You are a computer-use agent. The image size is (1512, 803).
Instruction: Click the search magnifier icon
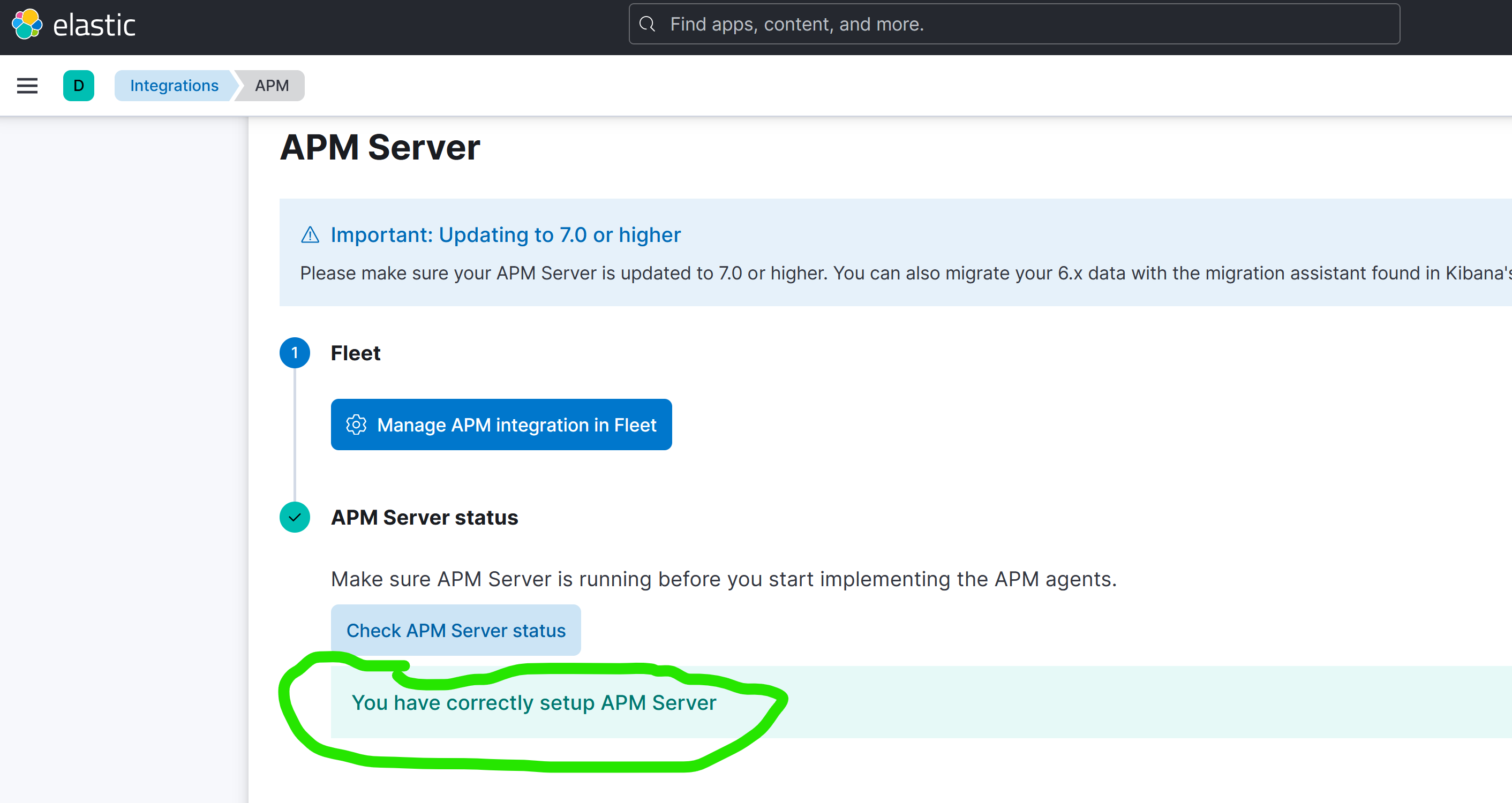(647, 24)
